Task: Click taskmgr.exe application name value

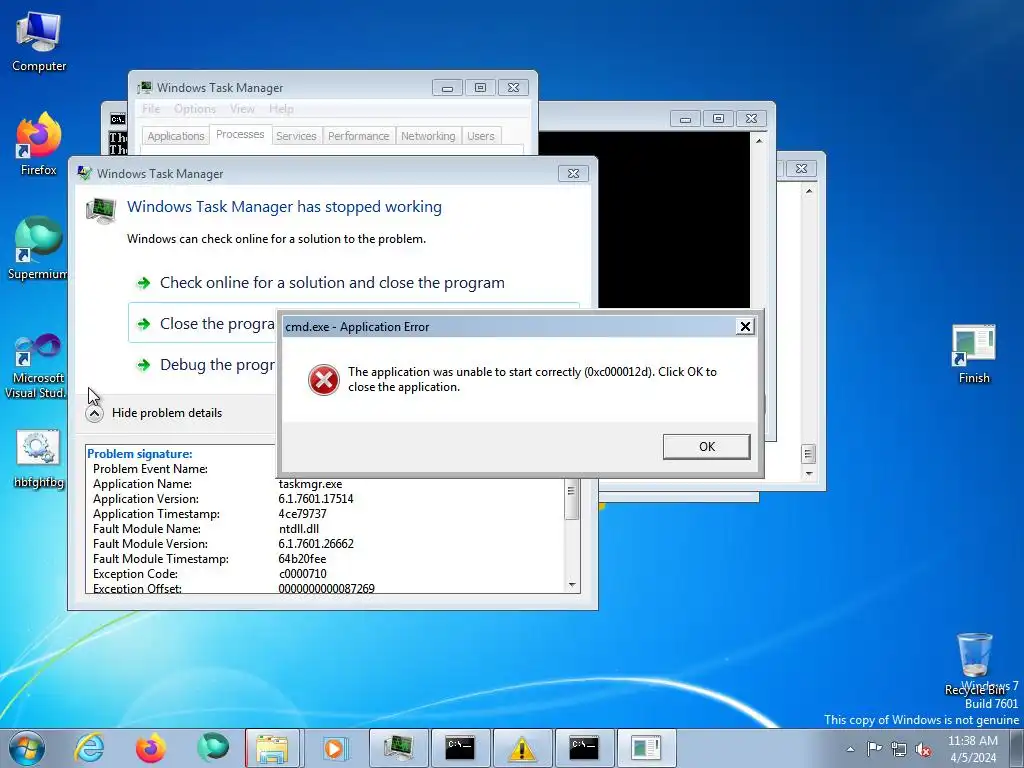Action: tap(310, 484)
